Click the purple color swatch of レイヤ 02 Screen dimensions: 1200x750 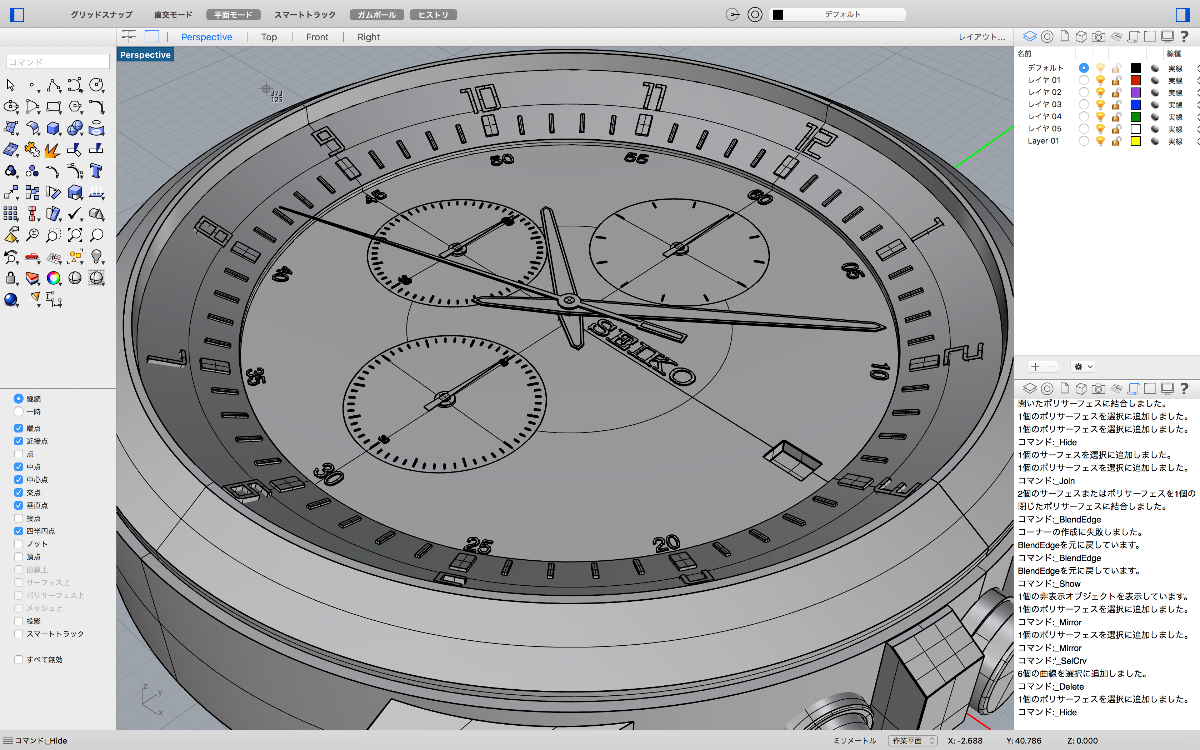pos(1135,92)
